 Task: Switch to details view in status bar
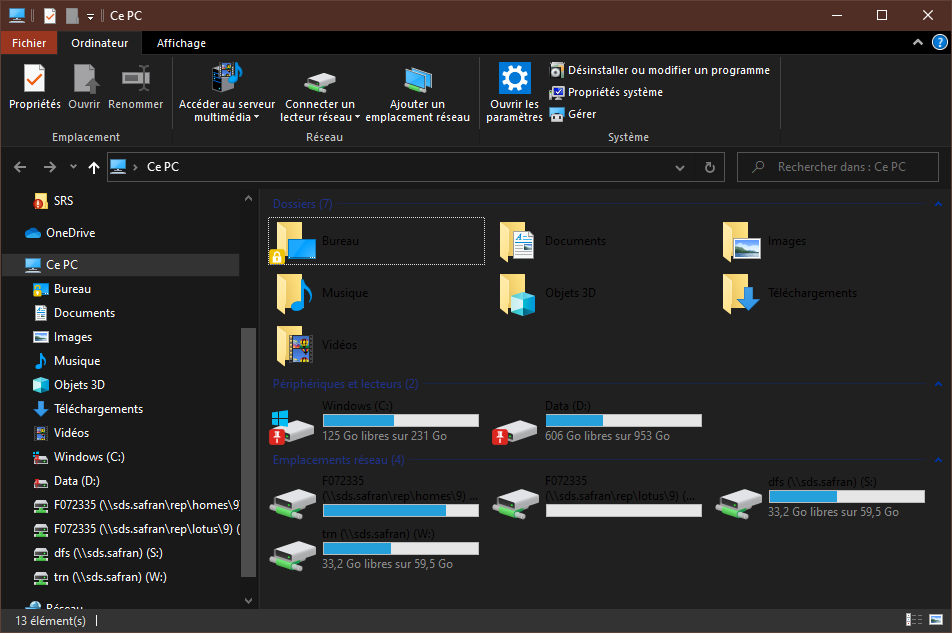coord(914,620)
